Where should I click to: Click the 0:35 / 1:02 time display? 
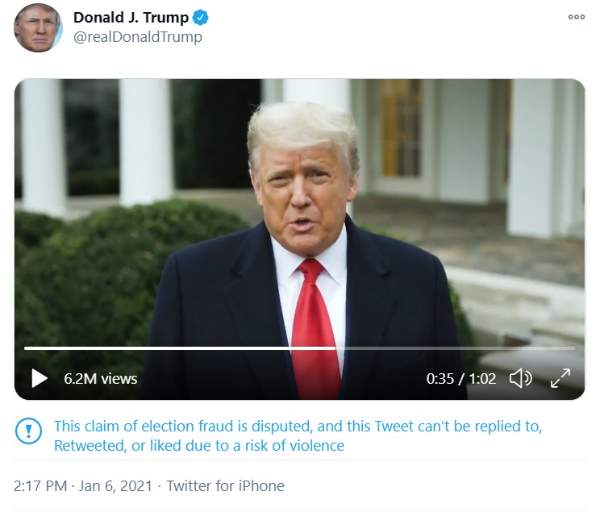tap(461, 379)
